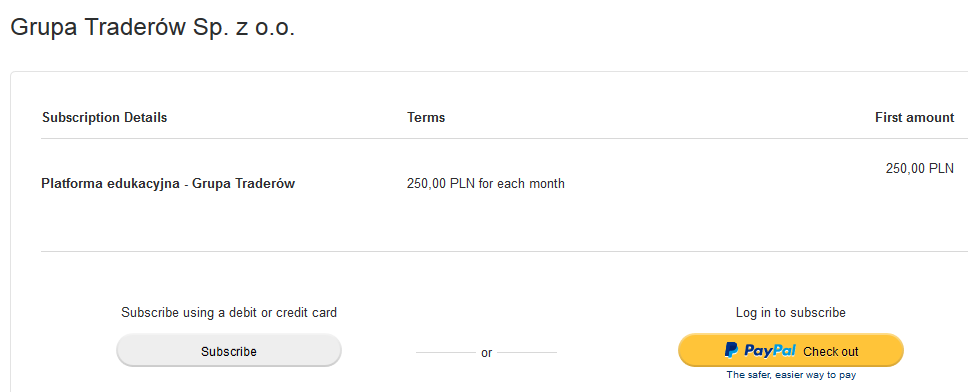Select the Grupa Traderów Sp. z o.o. heading
This screenshot has height=392, width=968.
point(152,28)
